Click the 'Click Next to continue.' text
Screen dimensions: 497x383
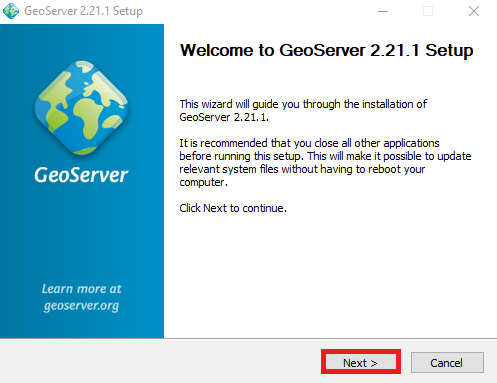(233, 208)
